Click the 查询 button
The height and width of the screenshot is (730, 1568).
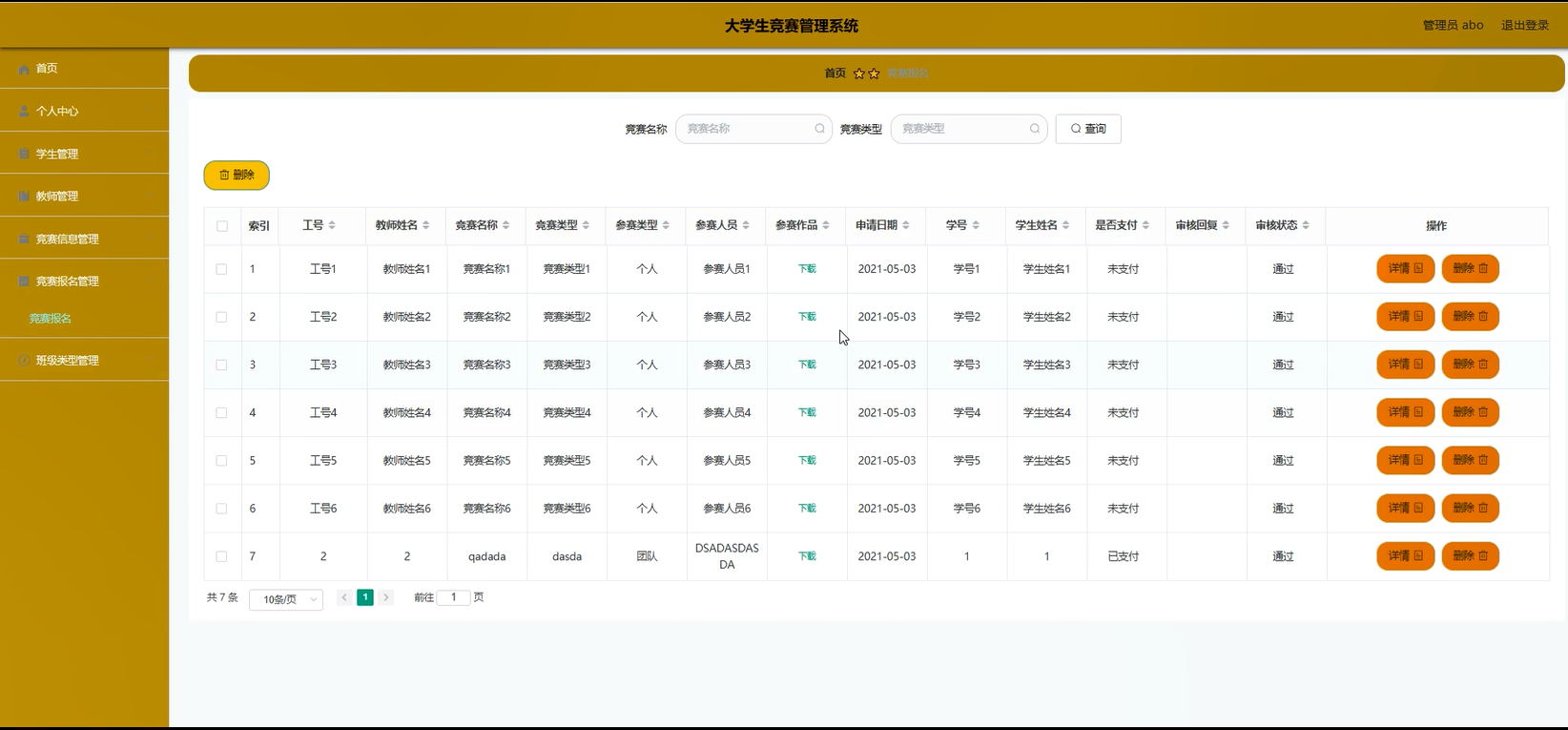[1088, 129]
